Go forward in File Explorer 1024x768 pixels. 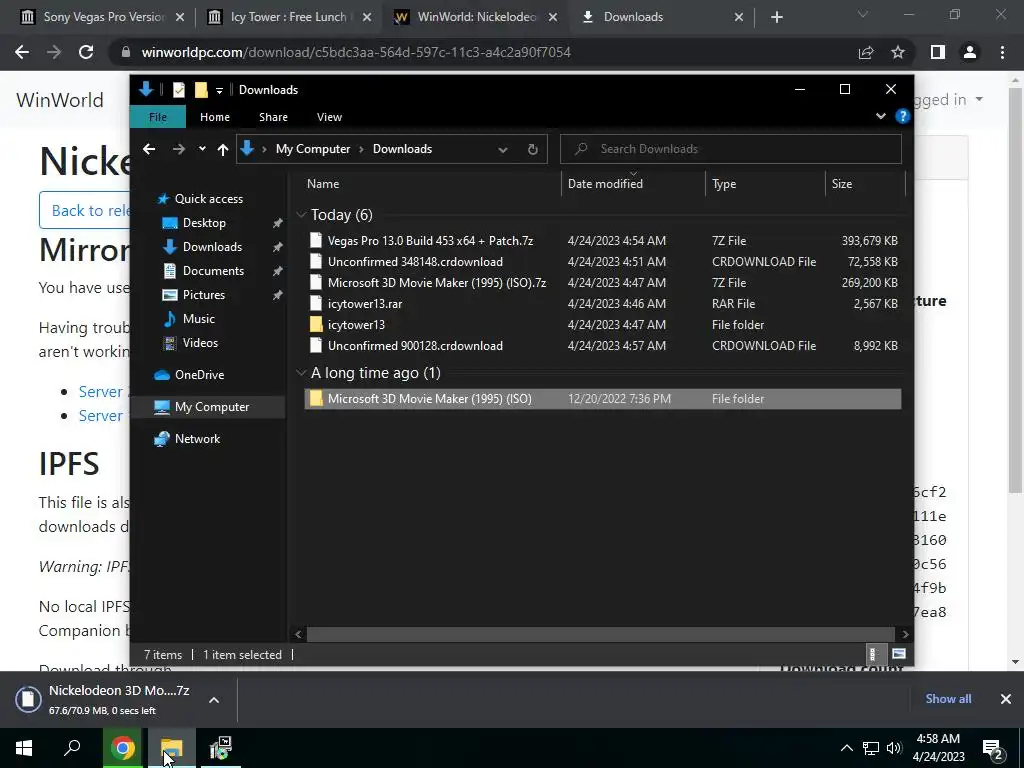point(178,149)
